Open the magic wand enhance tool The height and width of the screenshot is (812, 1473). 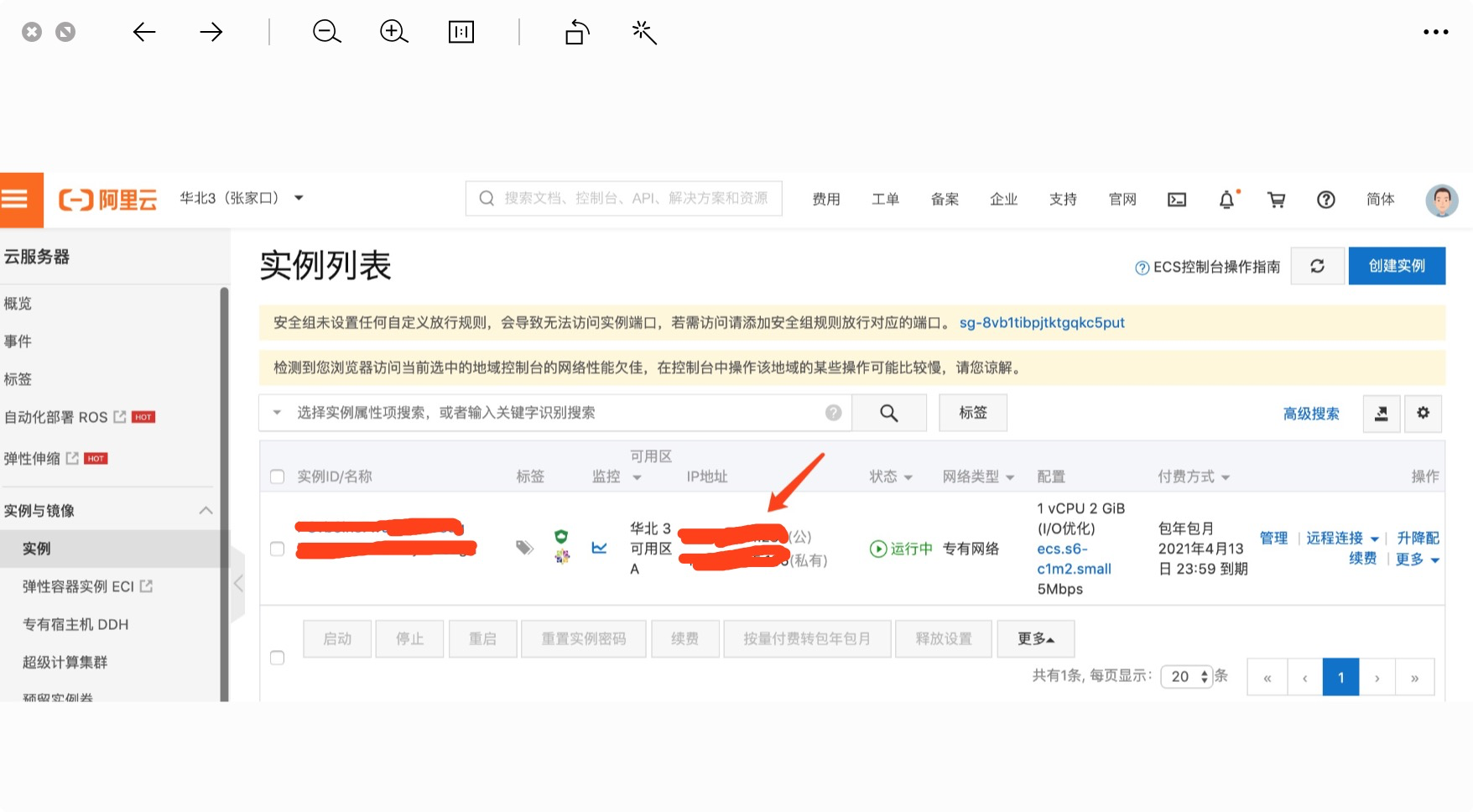[x=644, y=32]
